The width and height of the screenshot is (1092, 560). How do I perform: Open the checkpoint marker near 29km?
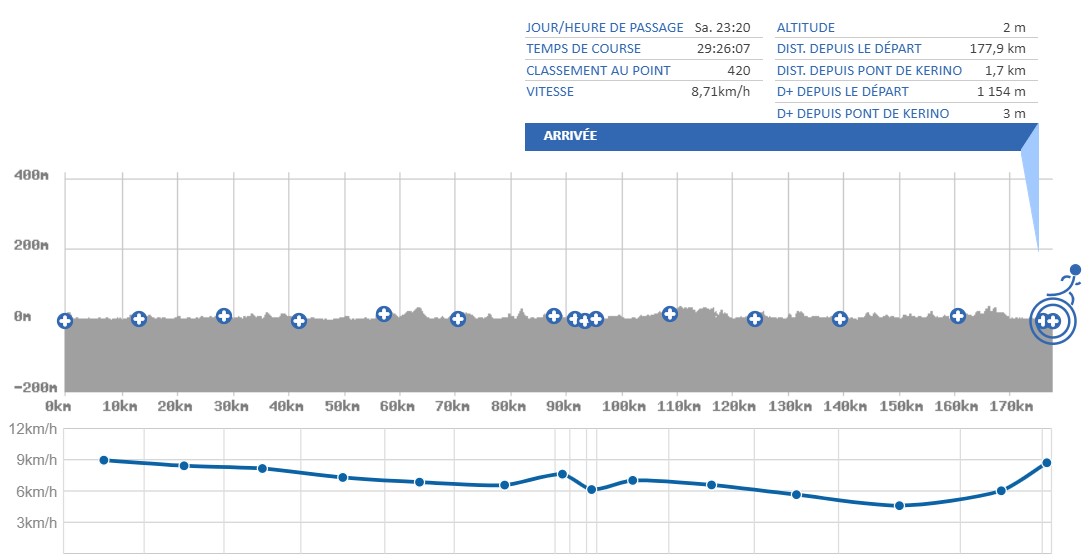(x=224, y=316)
